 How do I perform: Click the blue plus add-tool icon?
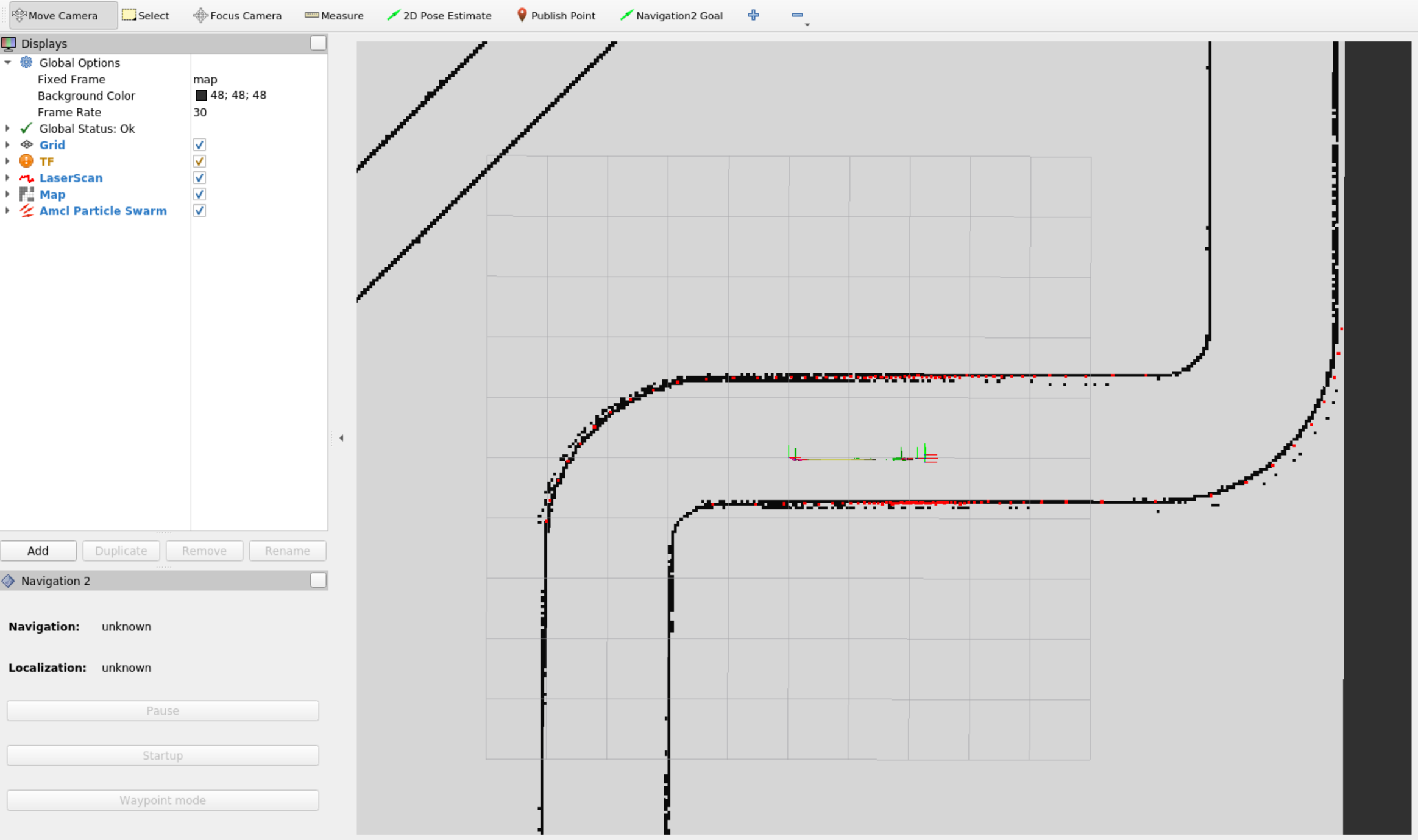[x=753, y=15]
